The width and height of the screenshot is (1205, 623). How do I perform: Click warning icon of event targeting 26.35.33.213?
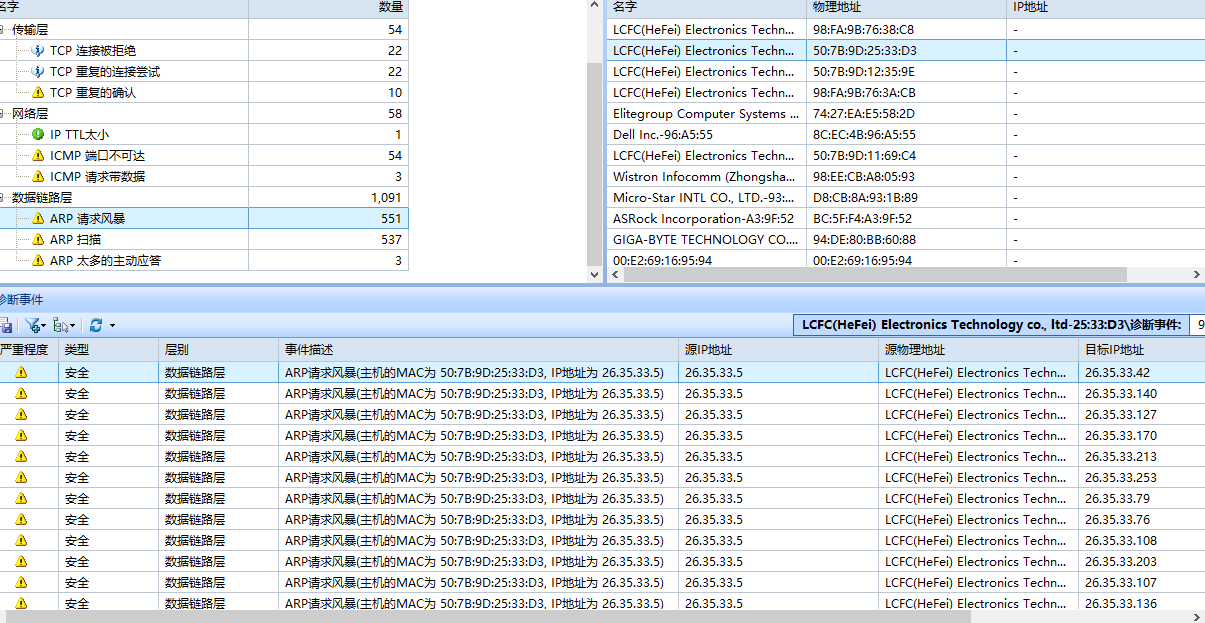click(x=21, y=456)
